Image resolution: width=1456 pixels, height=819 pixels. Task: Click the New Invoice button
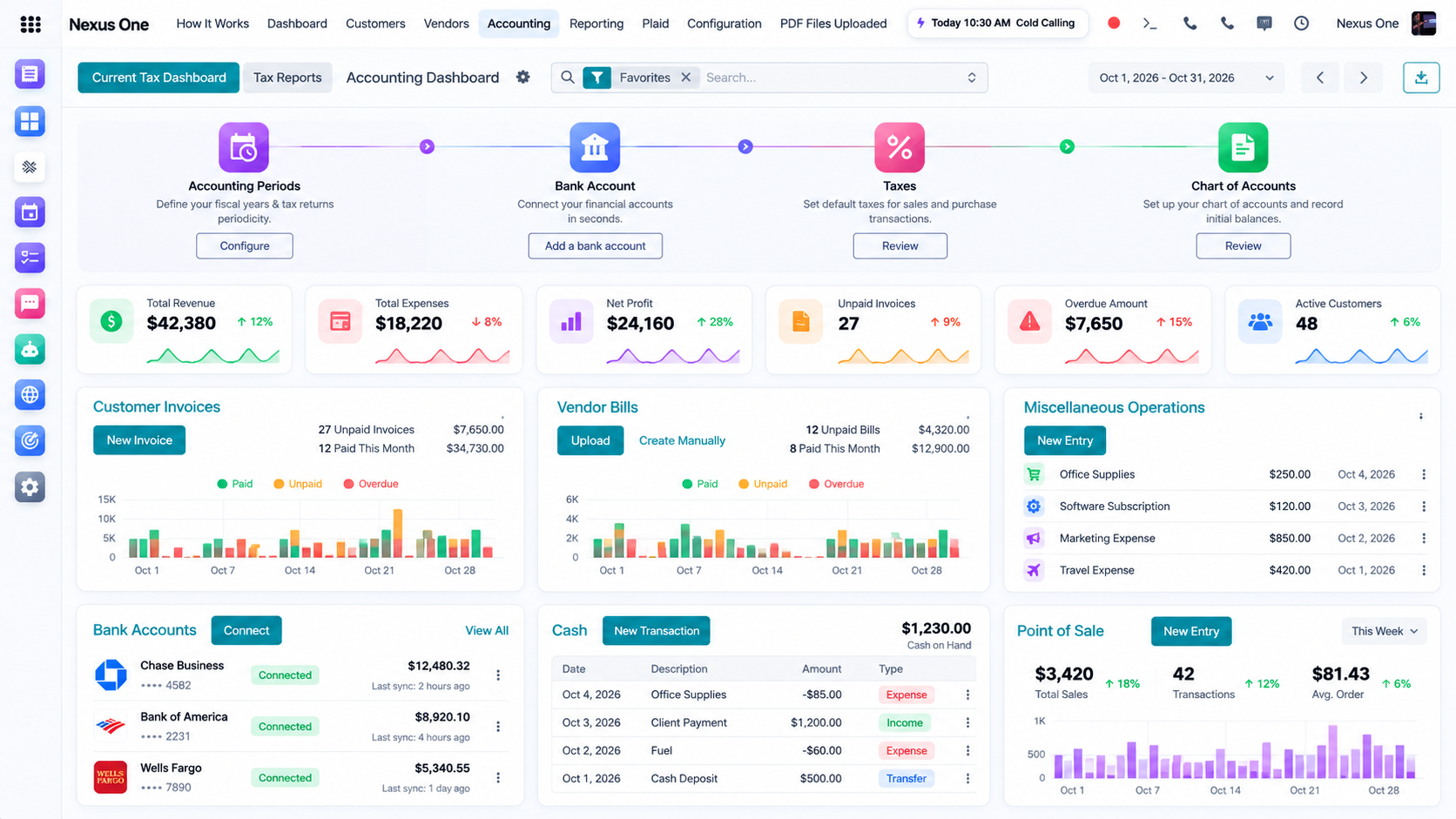click(139, 440)
